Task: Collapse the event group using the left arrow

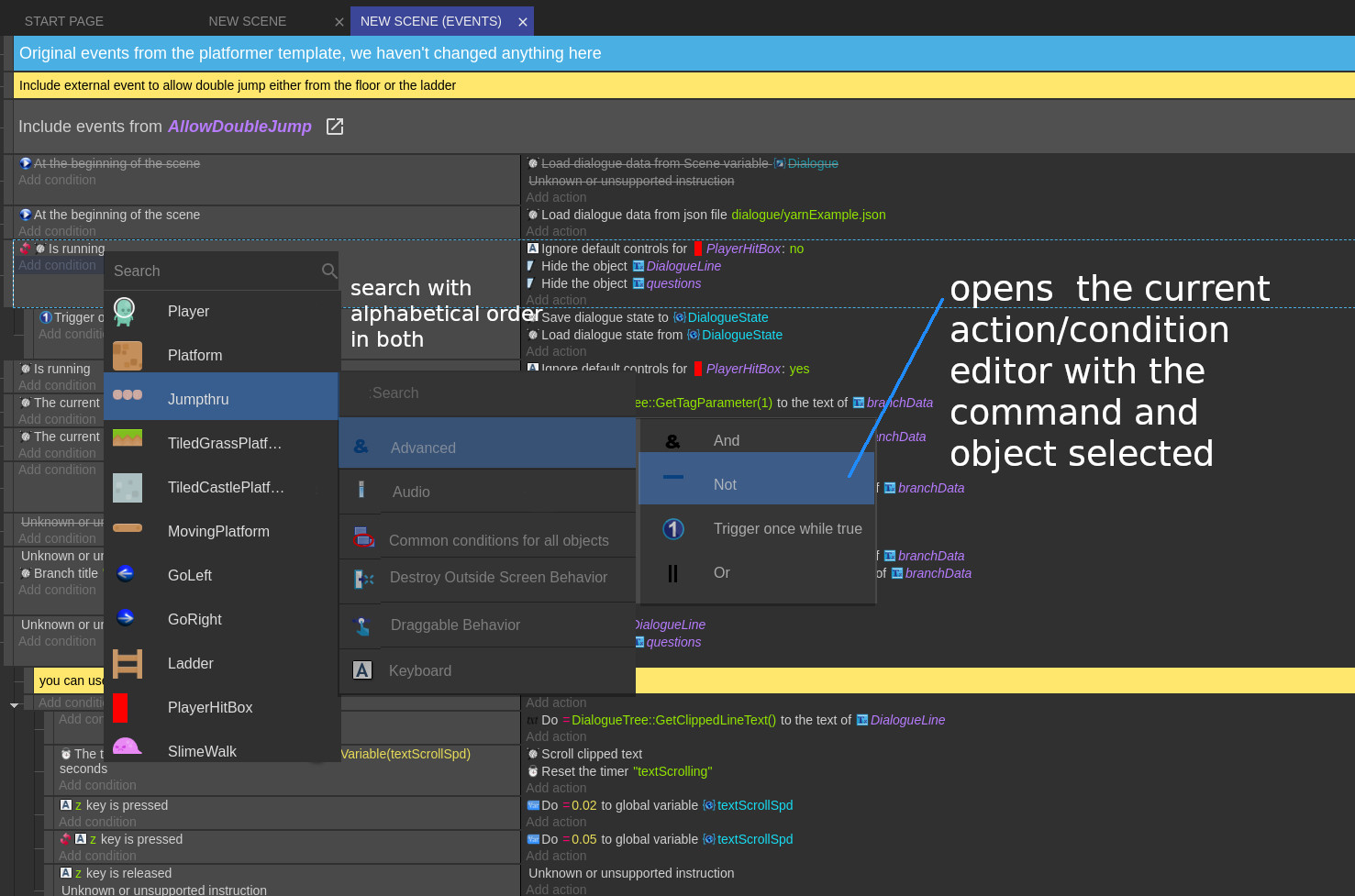Action: (14, 703)
